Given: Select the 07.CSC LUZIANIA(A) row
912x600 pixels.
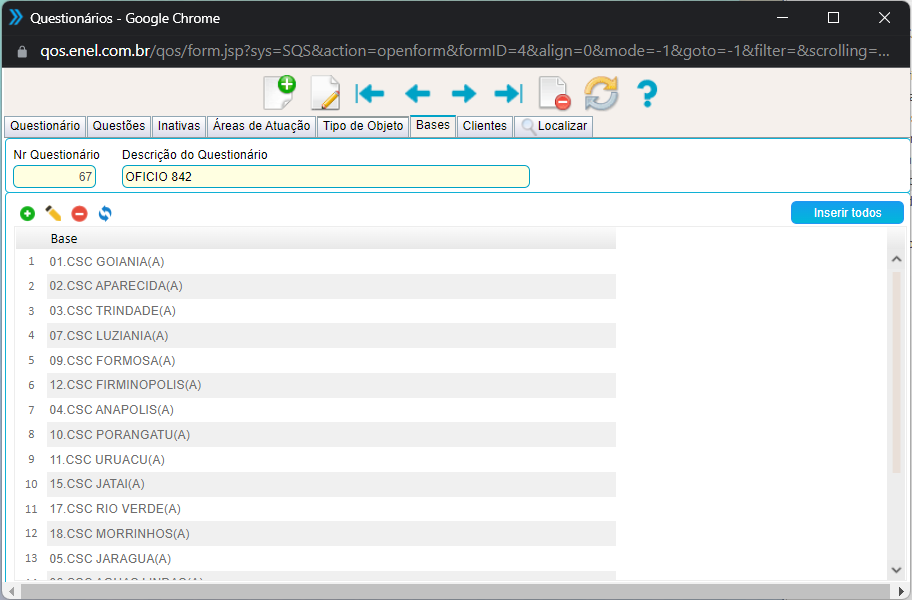Looking at the screenshot, I should [109, 336].
